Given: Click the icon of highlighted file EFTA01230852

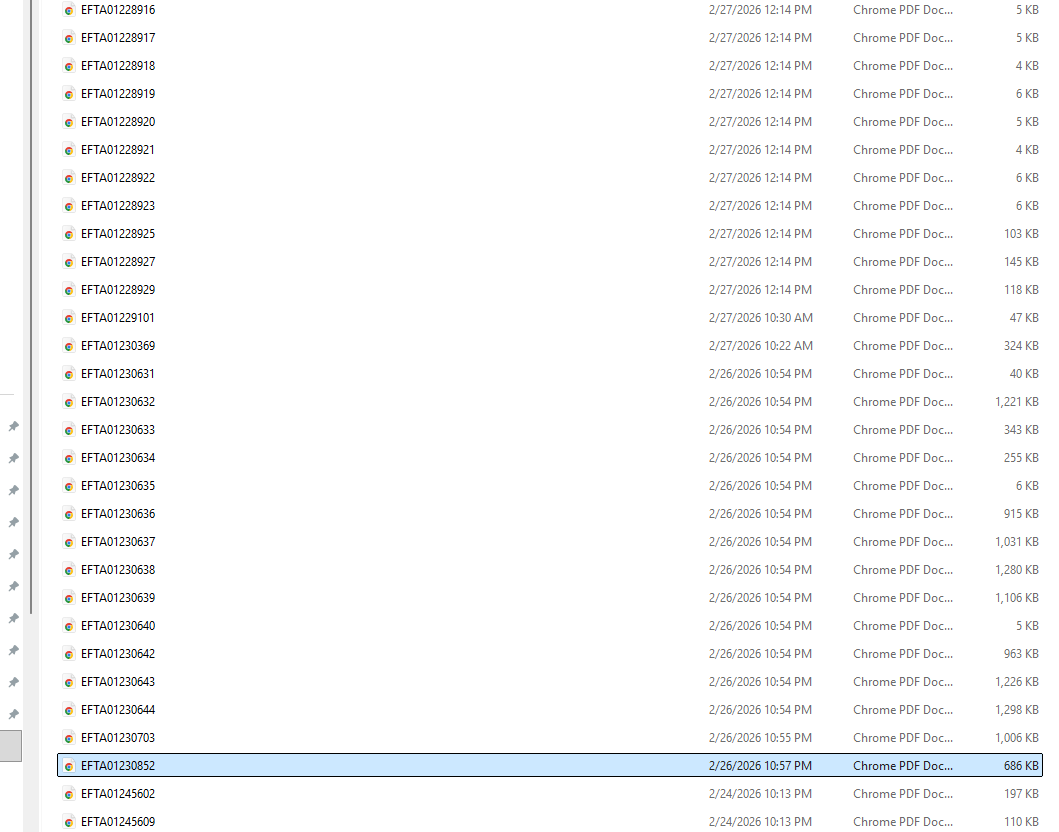Looking at the screenshot, I should (x=69, y=766).
